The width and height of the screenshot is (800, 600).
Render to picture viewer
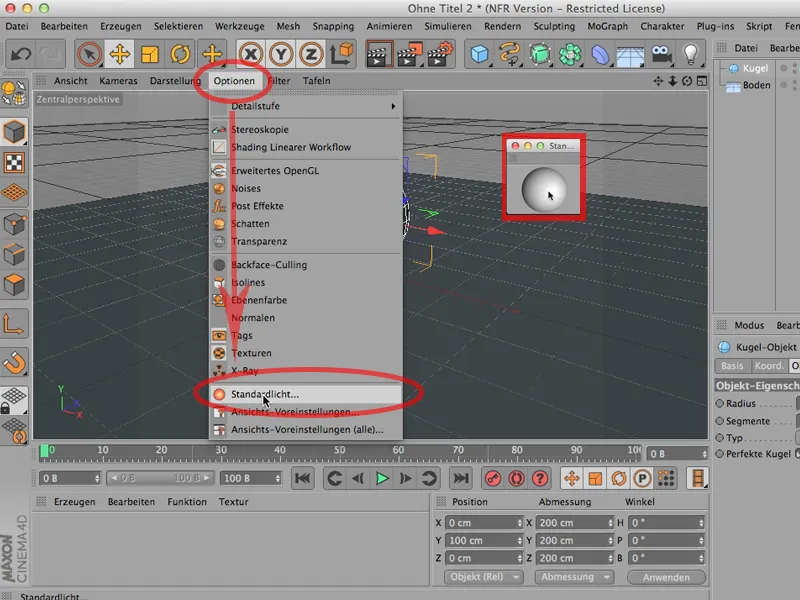[410, 55]
